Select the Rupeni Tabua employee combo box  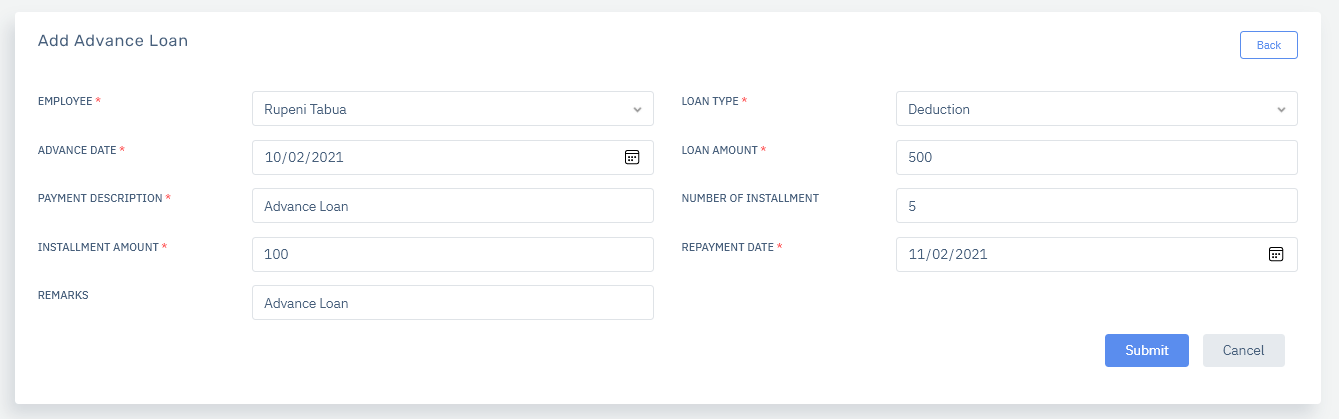click(x=453, y=109)
